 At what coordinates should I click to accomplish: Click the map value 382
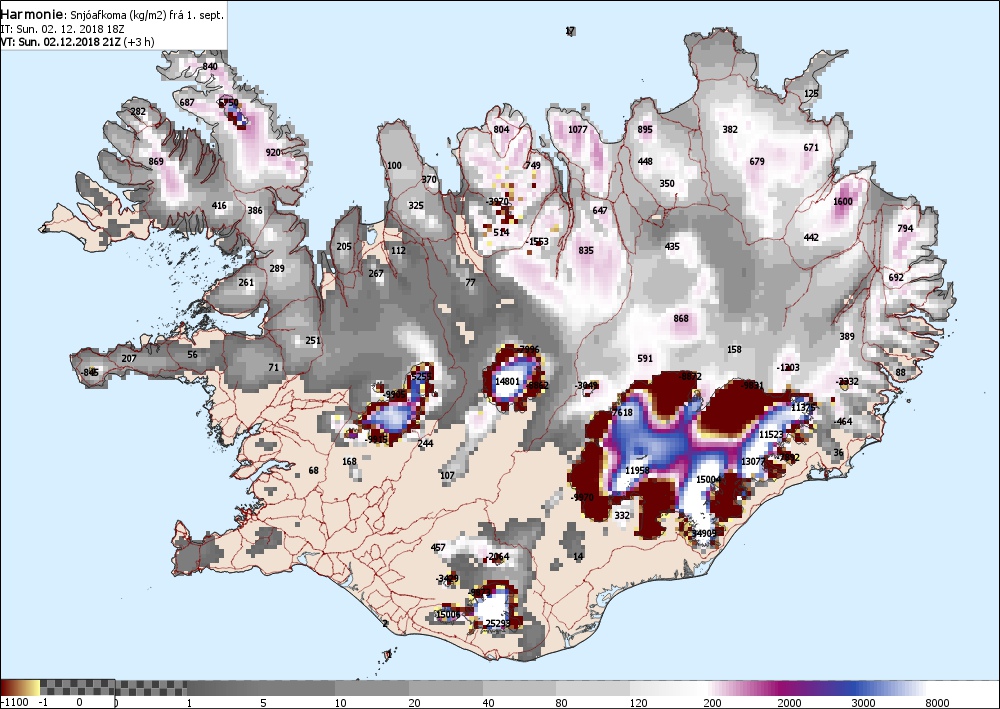730,129
